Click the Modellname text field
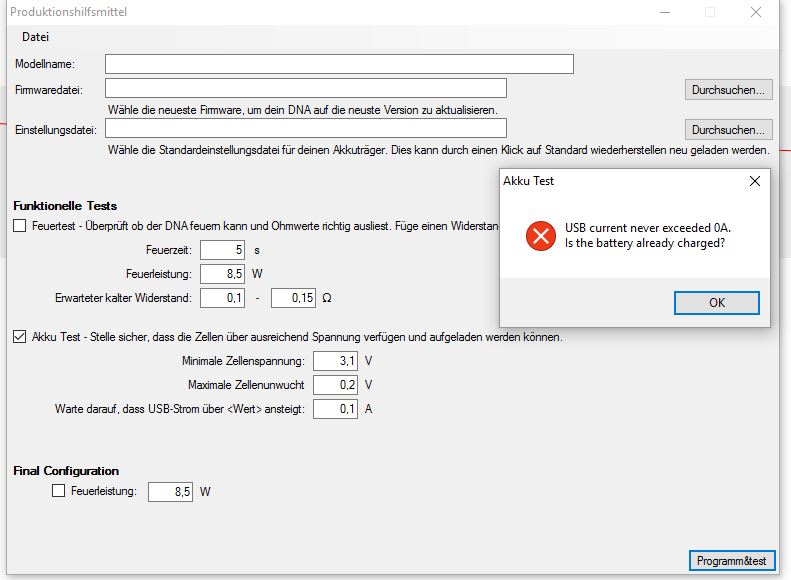 coord(339,64)
